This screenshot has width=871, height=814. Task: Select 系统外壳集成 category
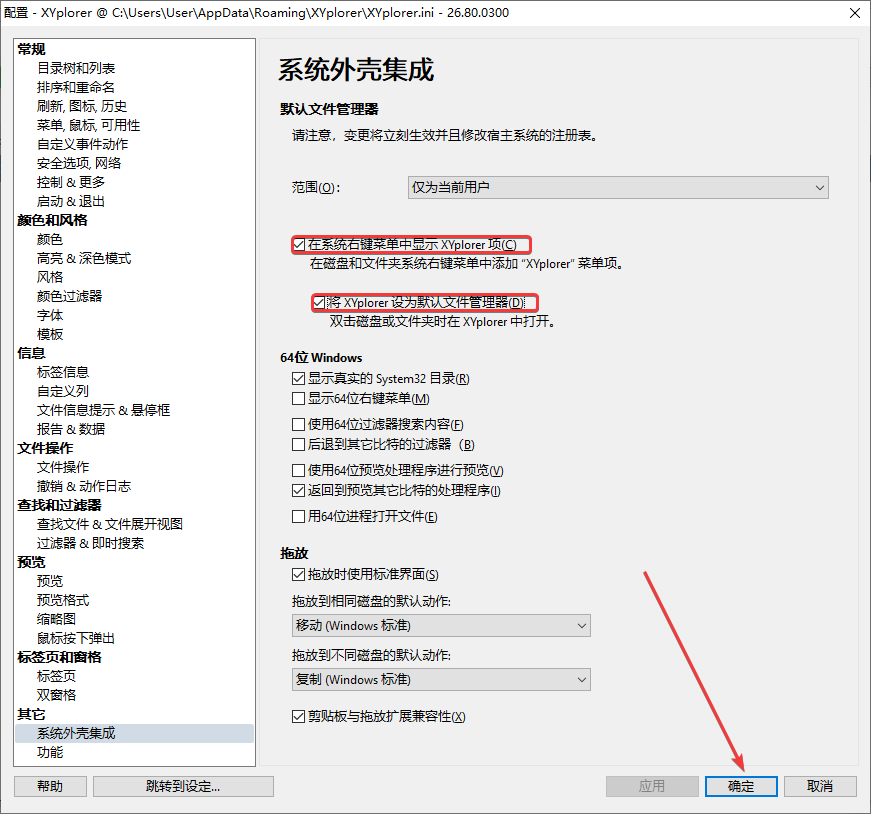point(134,733)
